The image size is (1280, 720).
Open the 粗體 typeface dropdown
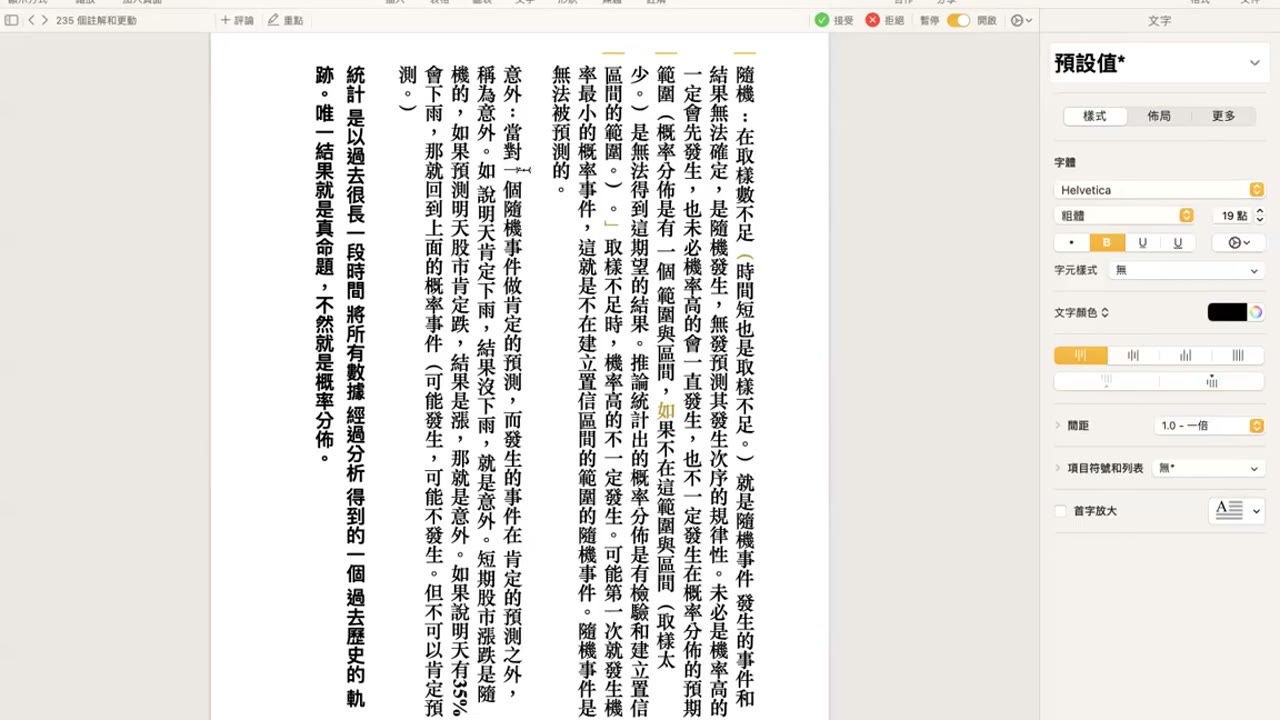tap(1125, 216)
